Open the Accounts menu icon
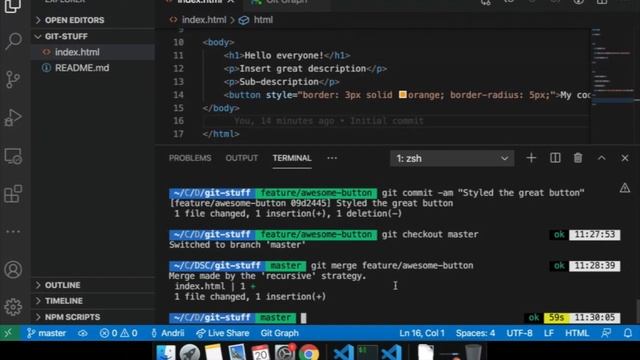Viewport: 640px width, 360px height. pyautogui.click(x=13, y=270)
